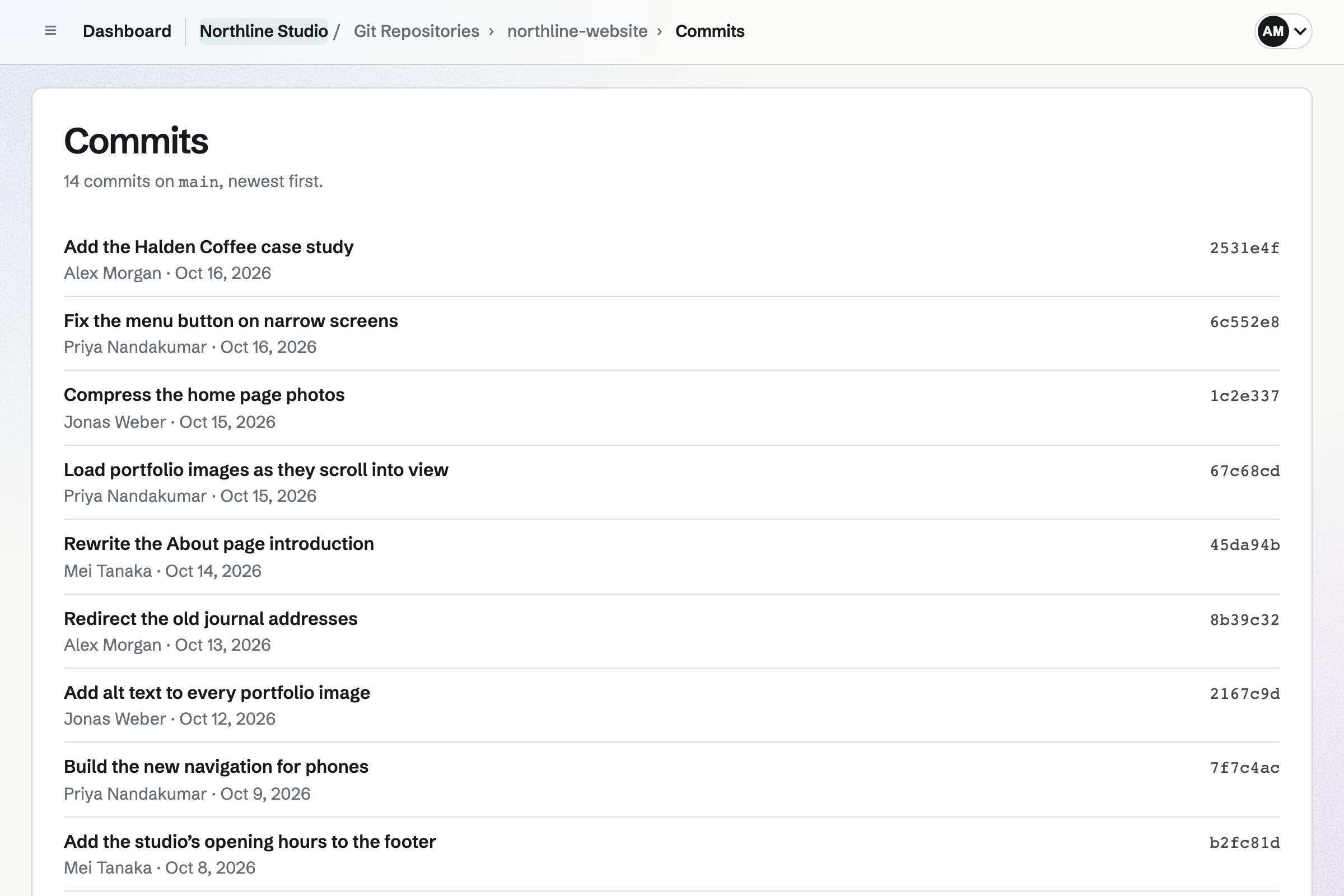
Task: Open the hamburger menu icon
Action: [x=50, y=31]
